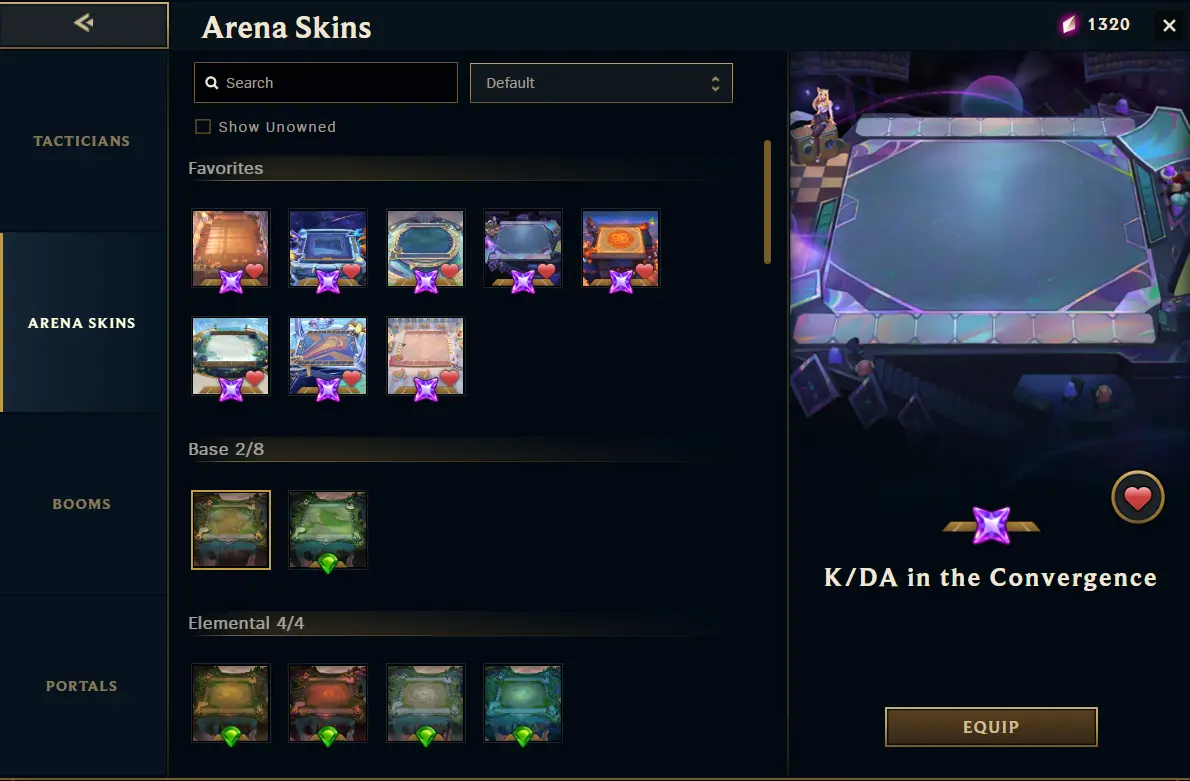Select the first wooden favorite arena thumbnail
The height and width of the screenshot is (781, 1190).
[231, 249]
